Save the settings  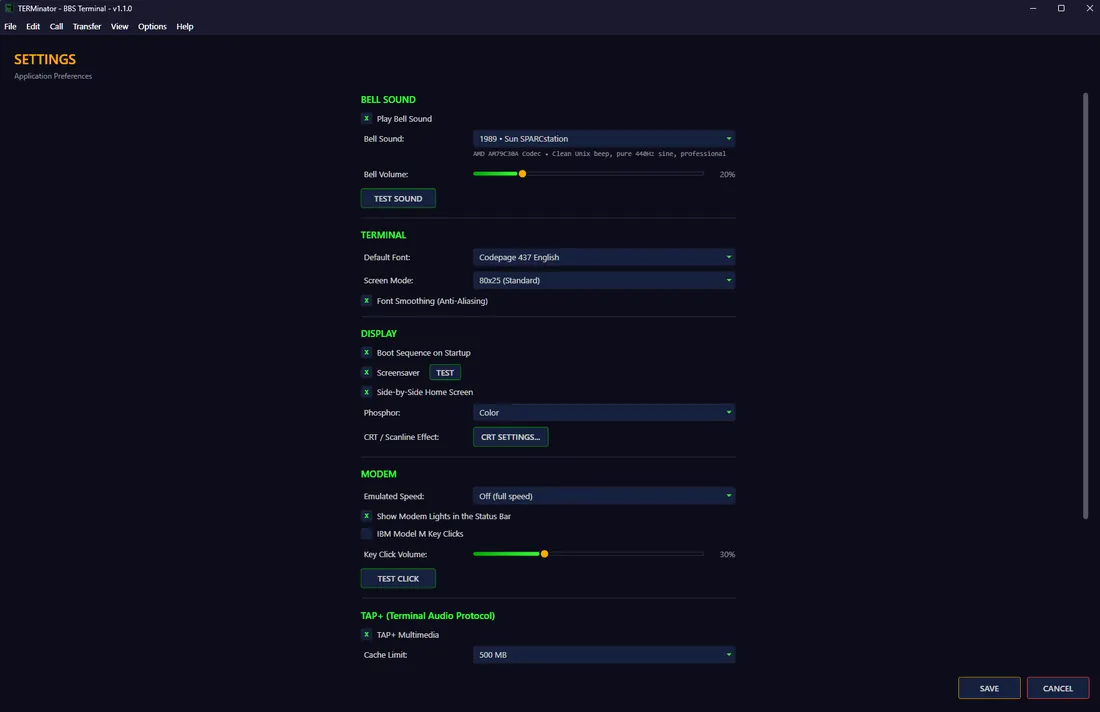989,688
